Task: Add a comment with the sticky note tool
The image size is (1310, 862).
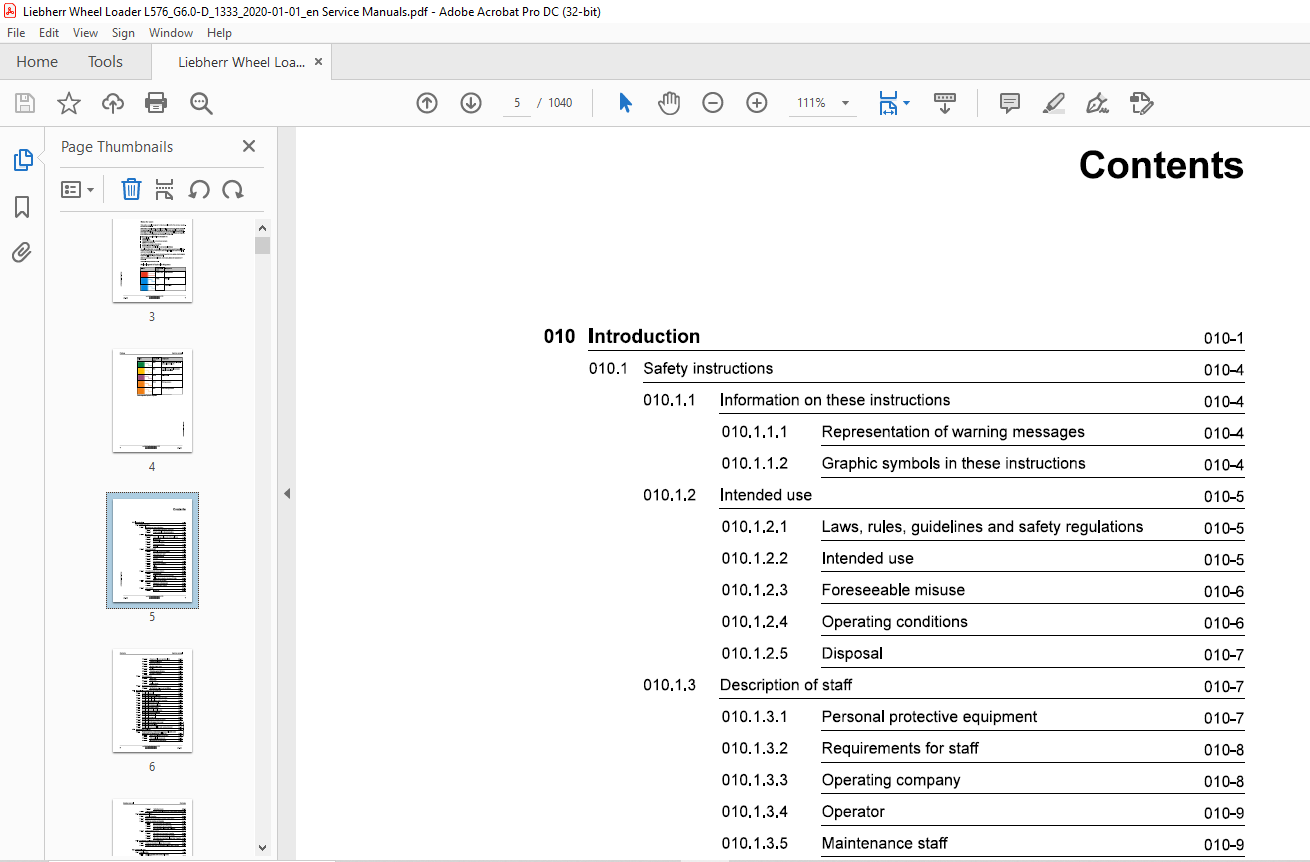Action: pyautogui.click(x=1010, y=103)
